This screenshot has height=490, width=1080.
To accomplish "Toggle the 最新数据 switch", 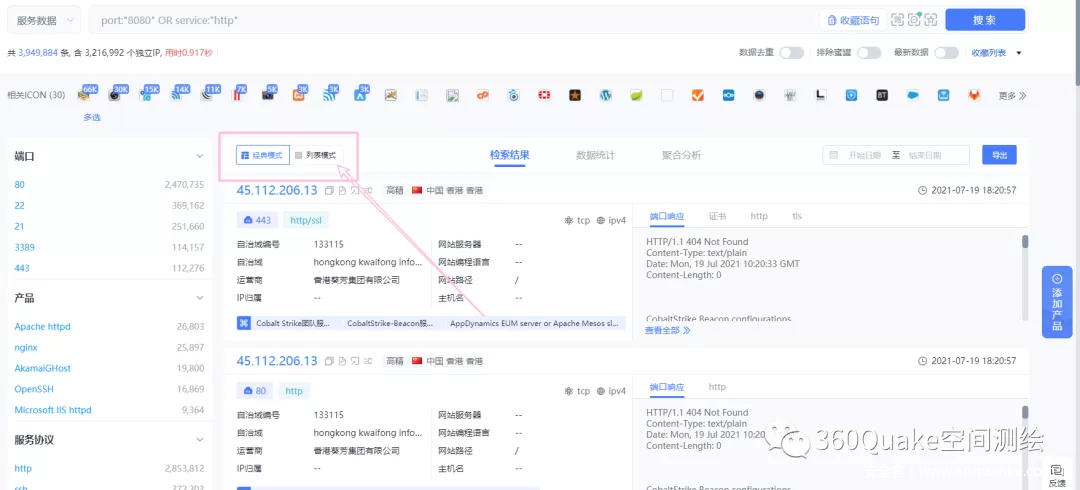I will pyautogui.click(x=946, y=53).
